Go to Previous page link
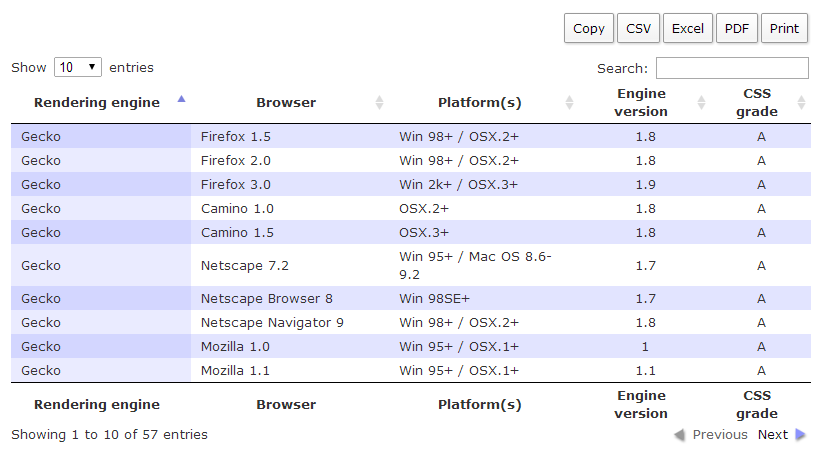This screenshot has width=819, height=455. tap(720, 435)
